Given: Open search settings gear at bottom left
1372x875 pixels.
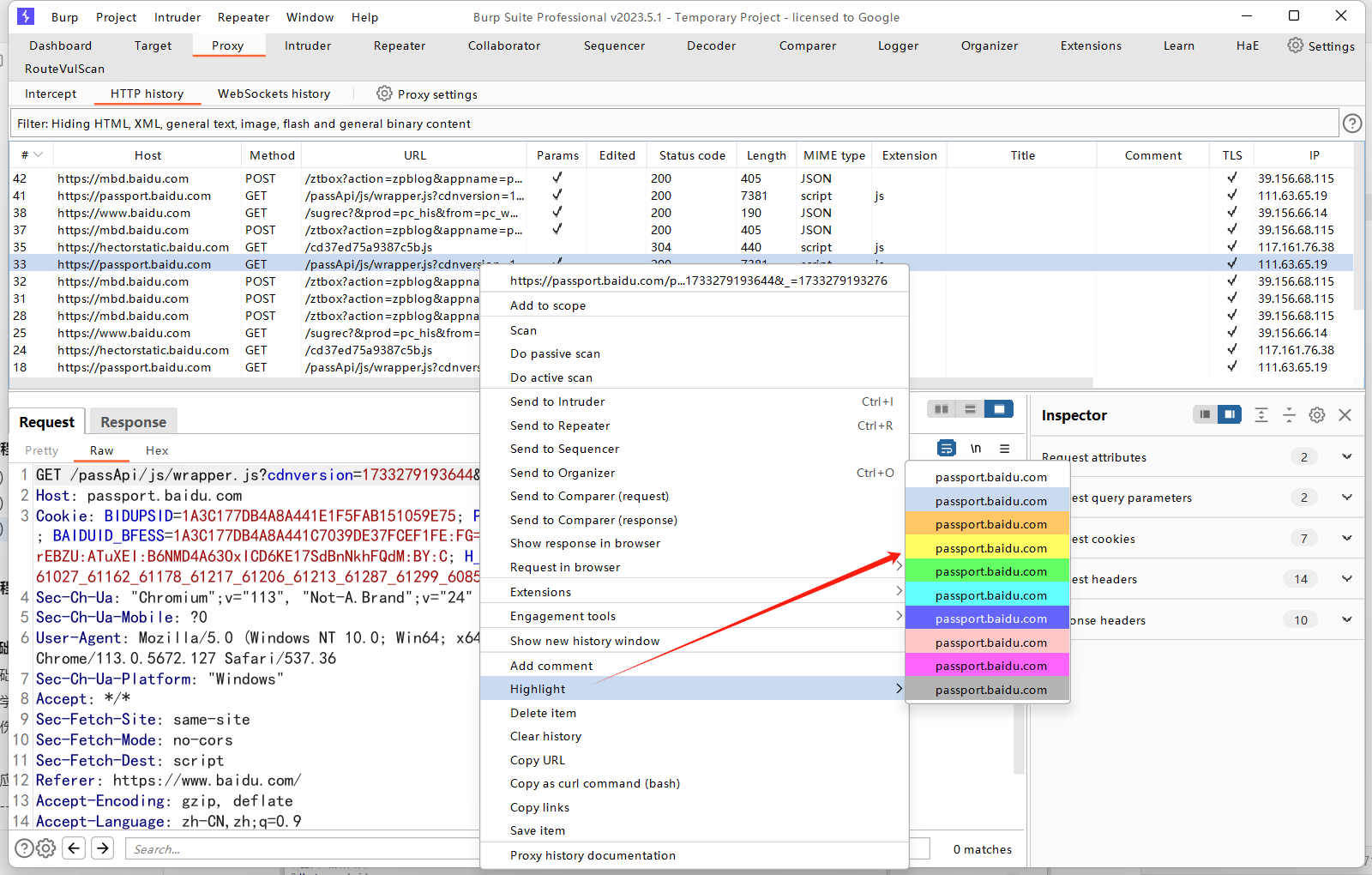Looking at the screenshot, I should click(46, 848).
